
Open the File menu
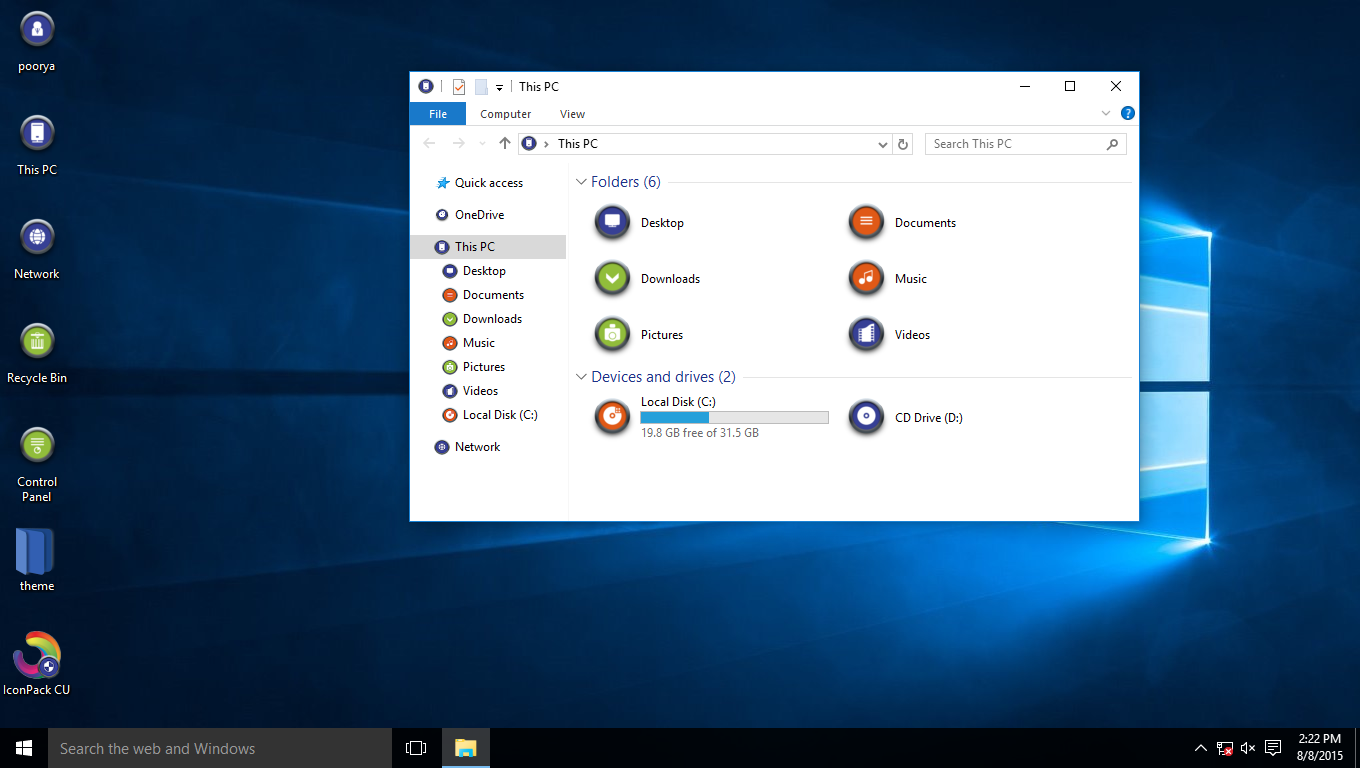(x=437, y=113)
